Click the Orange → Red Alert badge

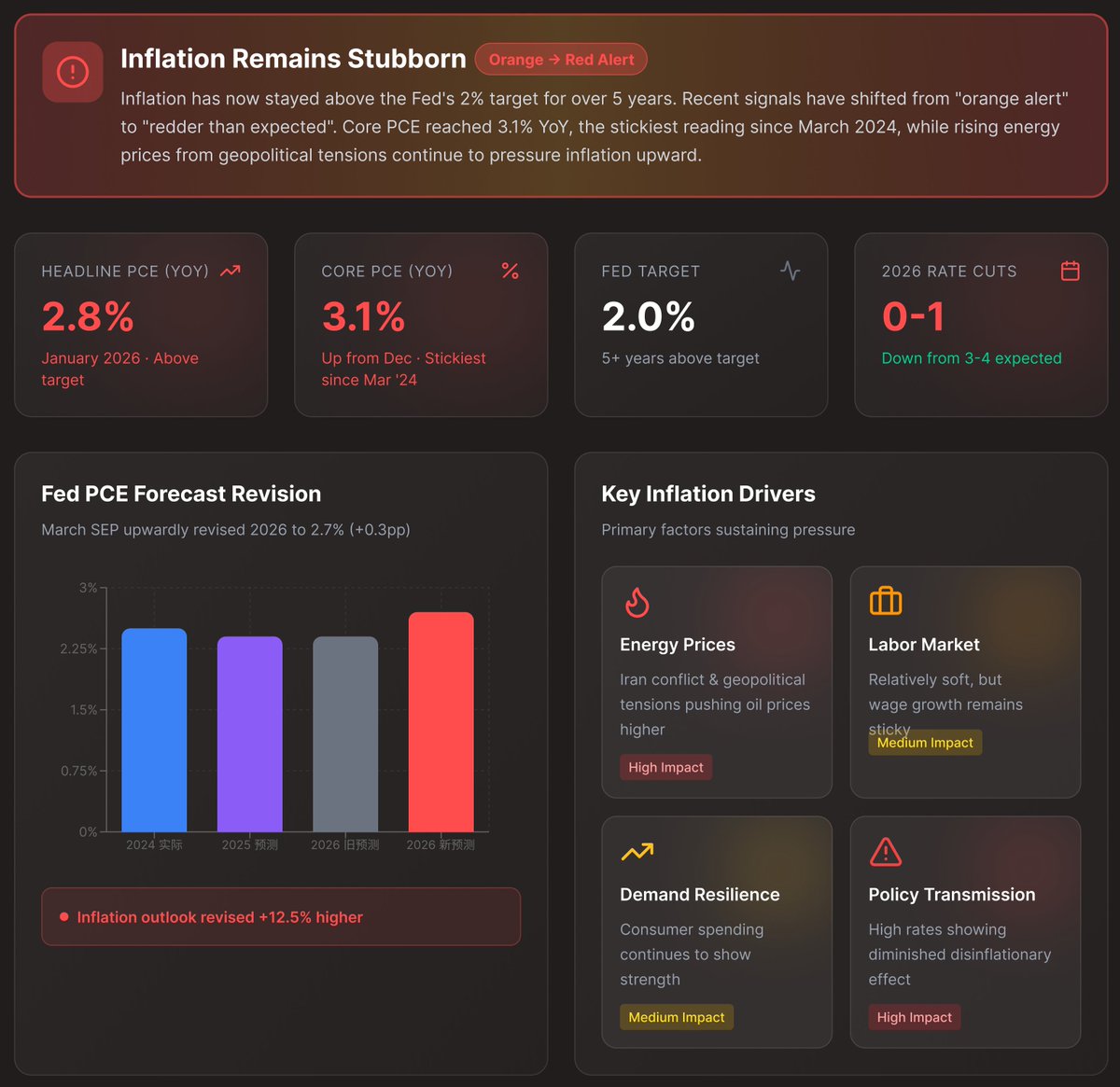tap(561, 60)
